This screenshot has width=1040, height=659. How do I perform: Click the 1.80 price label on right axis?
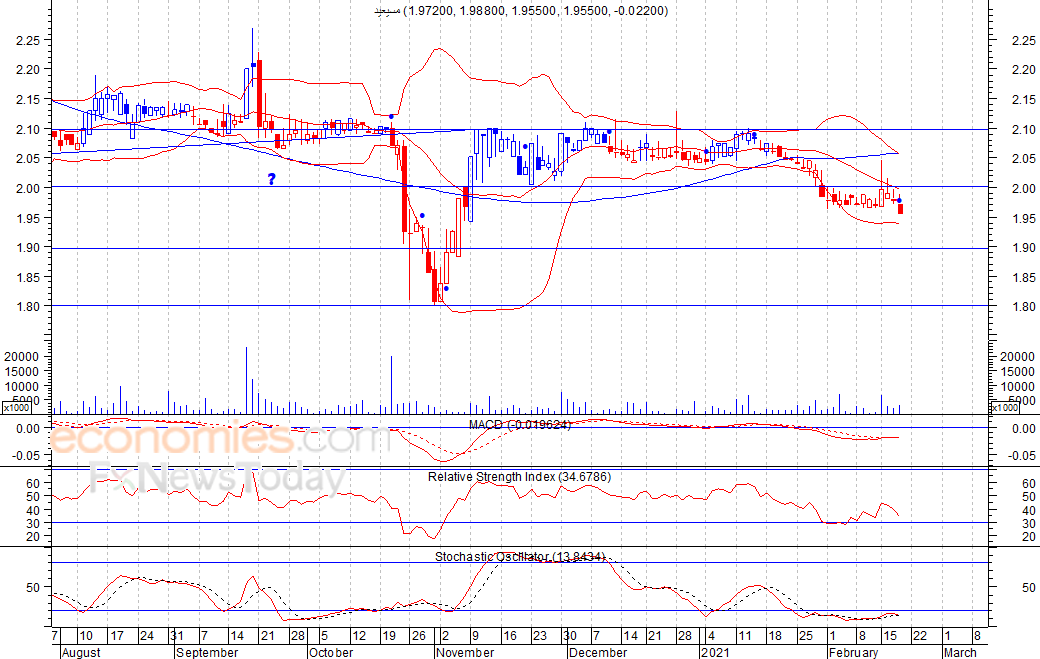(1023, 306)
